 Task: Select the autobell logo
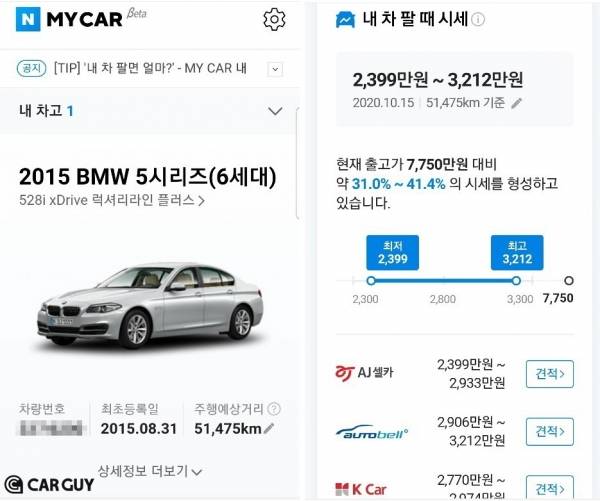click(x=372, y=432)
